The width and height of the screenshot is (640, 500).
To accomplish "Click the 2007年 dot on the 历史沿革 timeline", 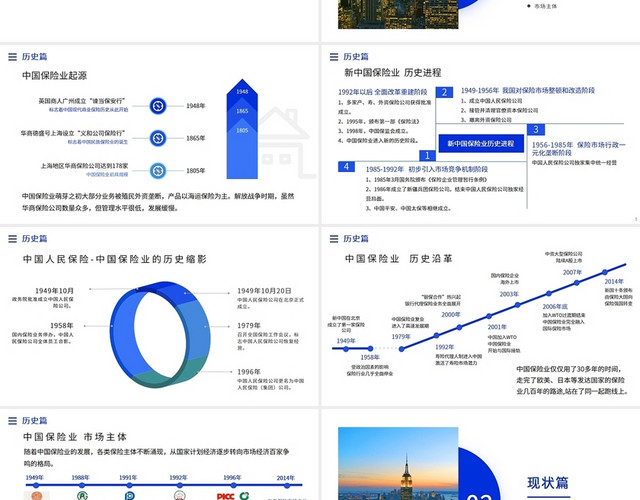I will (576, 282).
